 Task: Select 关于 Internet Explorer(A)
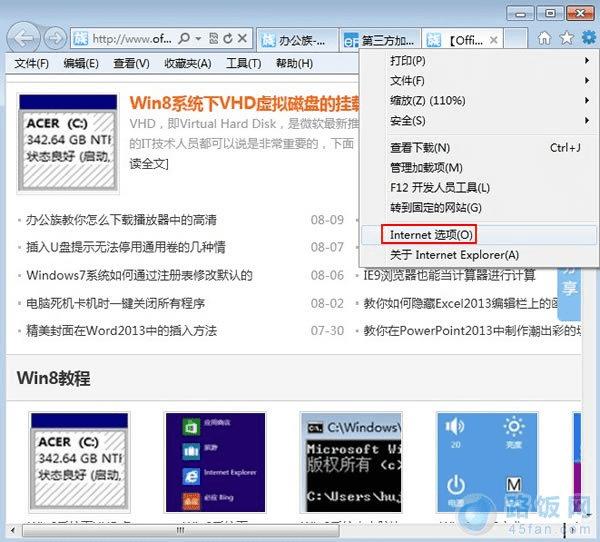[479, 255]
